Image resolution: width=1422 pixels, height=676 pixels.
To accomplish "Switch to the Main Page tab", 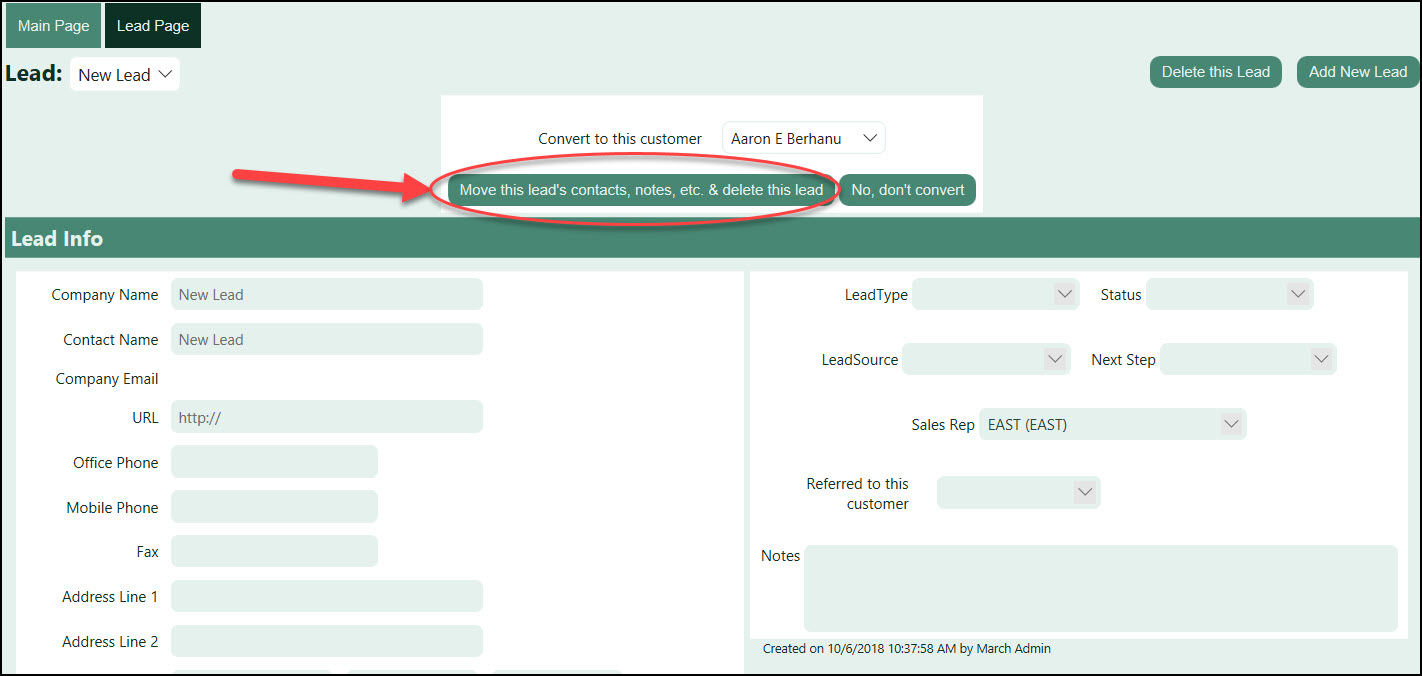I will tap(53, 26).
